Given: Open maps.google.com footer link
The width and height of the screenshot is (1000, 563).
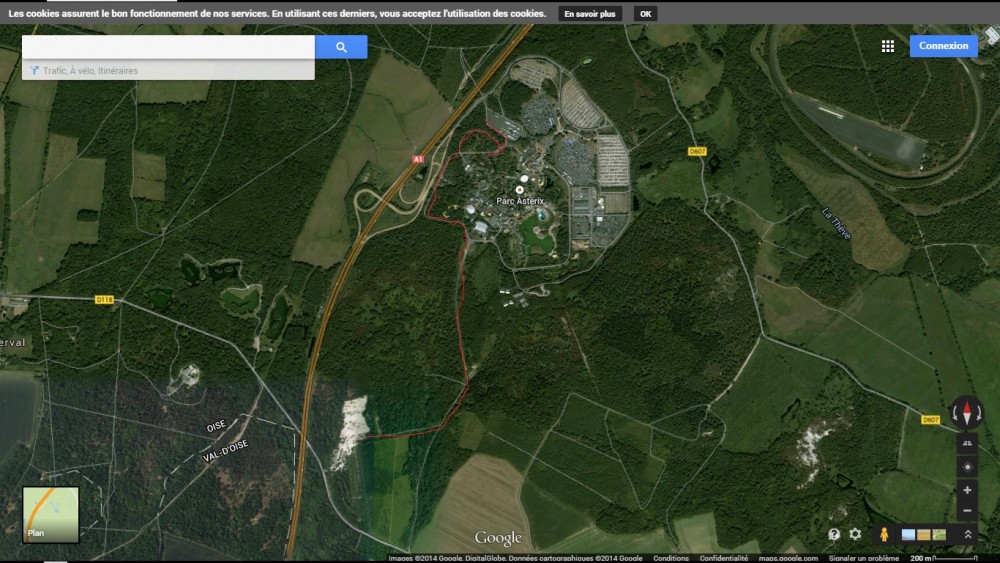Looking at the screenshot, I should pyautogui.click(x=788, y=558).
